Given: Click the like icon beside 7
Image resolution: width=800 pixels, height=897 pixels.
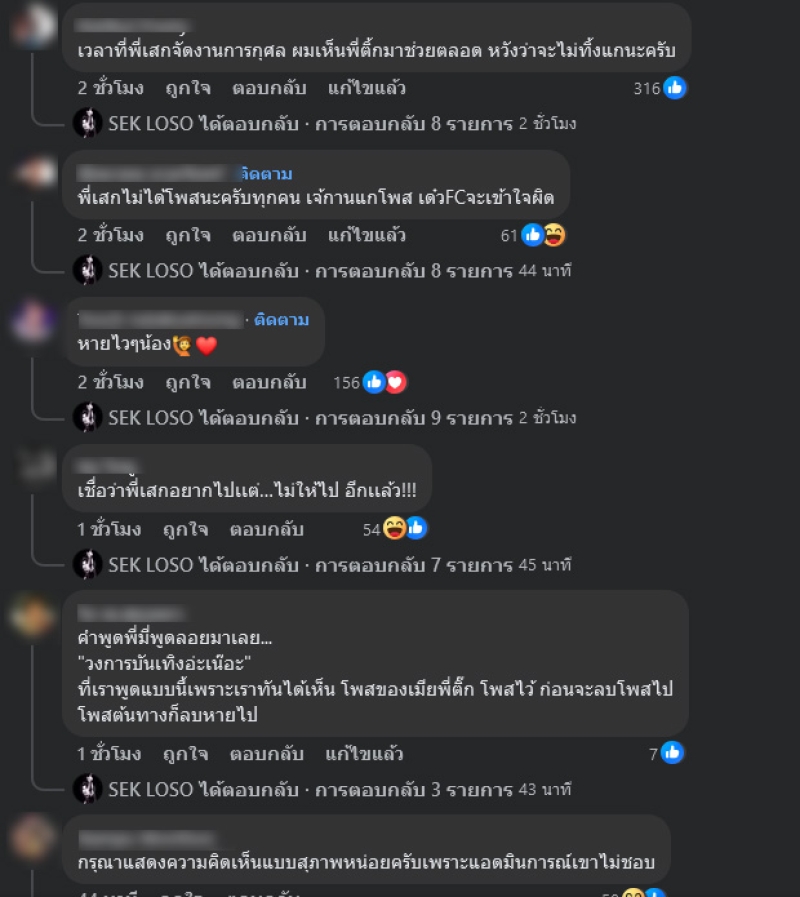Looking at the screenshot, I should [x=672, y=753].
